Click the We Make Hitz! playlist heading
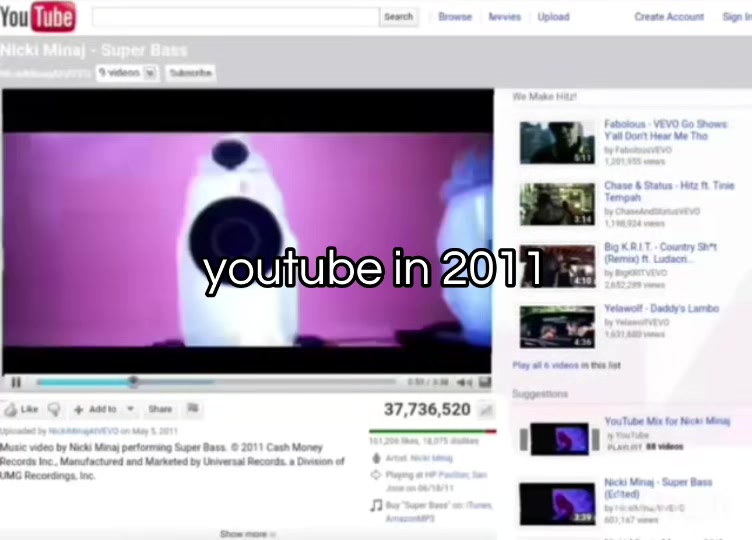The image size is (752, 540). click(x=544, y=96)
